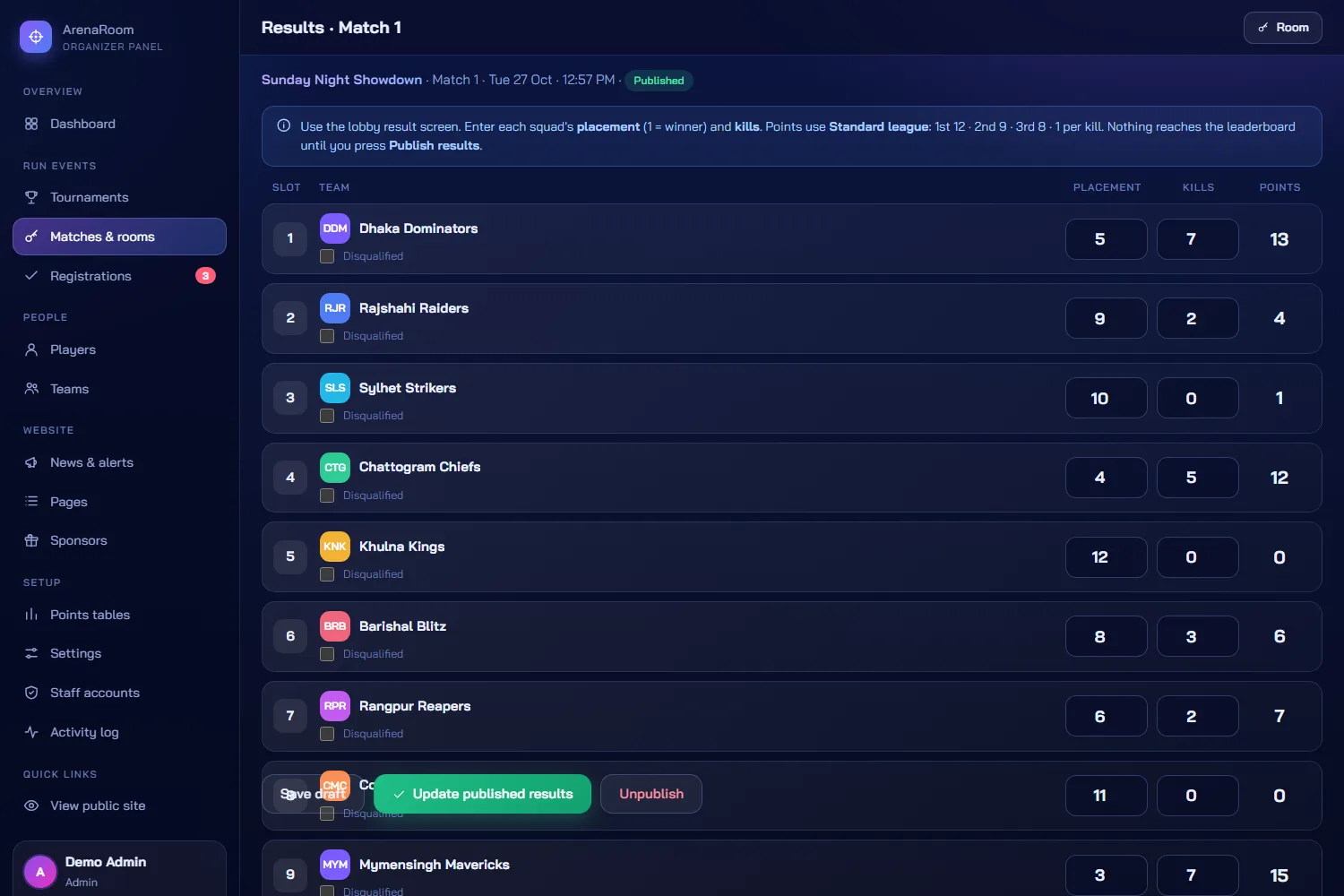1344x896 pixels.
Task: Click the Players person icon
Action: point(31,349)
